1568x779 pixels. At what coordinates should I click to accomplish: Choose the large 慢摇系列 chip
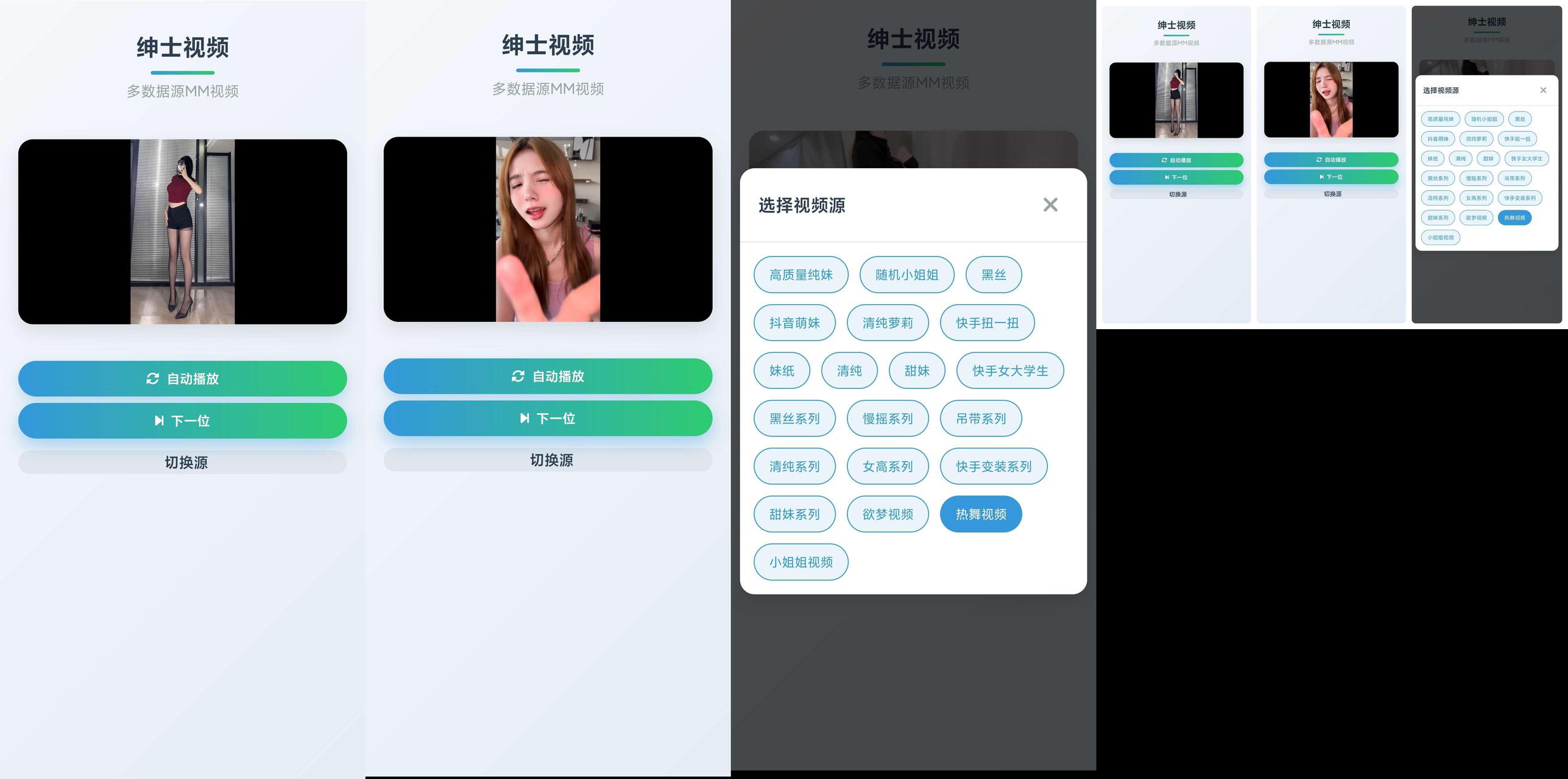pos(888,419)
